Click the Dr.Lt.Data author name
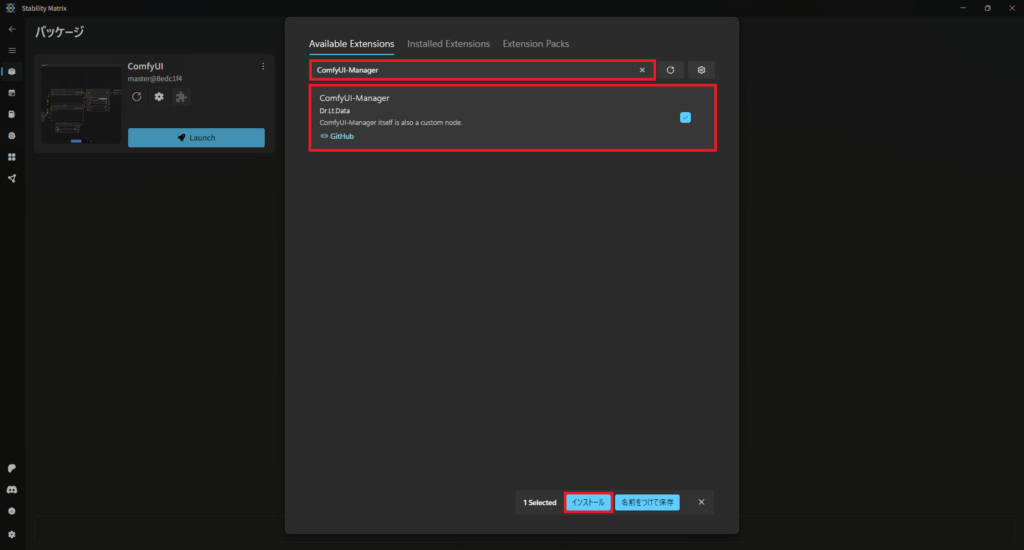 pos(334,111)
